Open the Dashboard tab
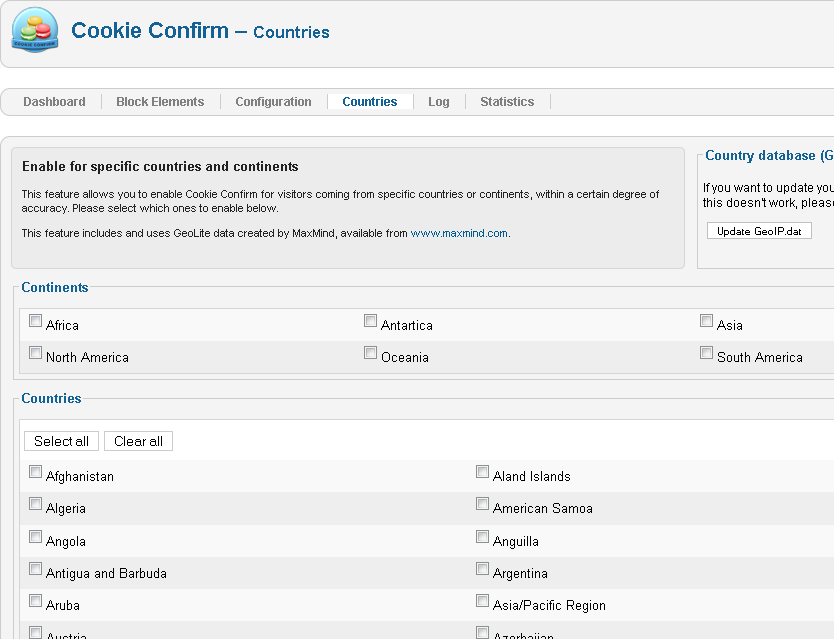The width and height of the screenshot is (834, 639). click(54, 102)
